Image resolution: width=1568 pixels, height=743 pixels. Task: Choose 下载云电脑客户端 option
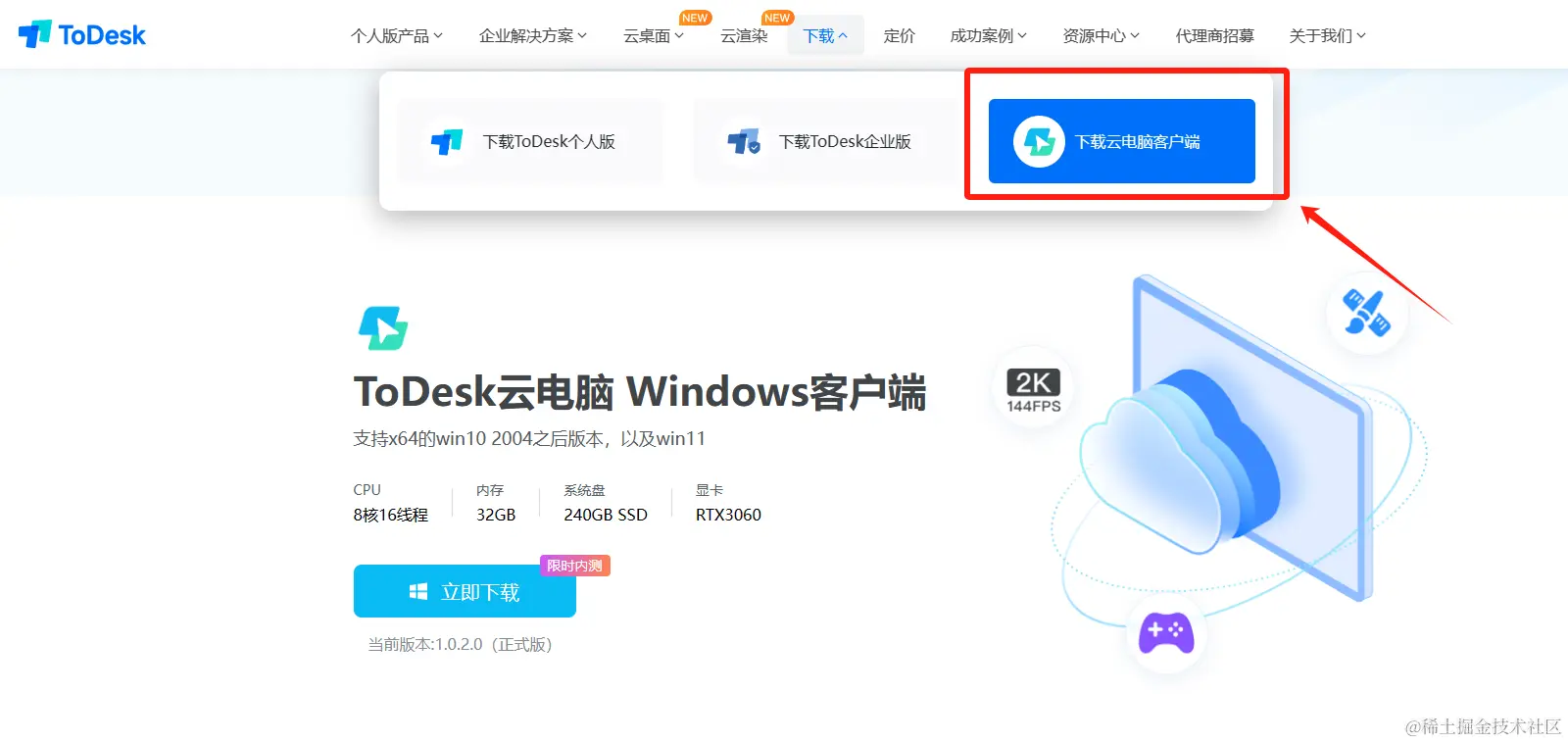click(x=1122, y=141)
